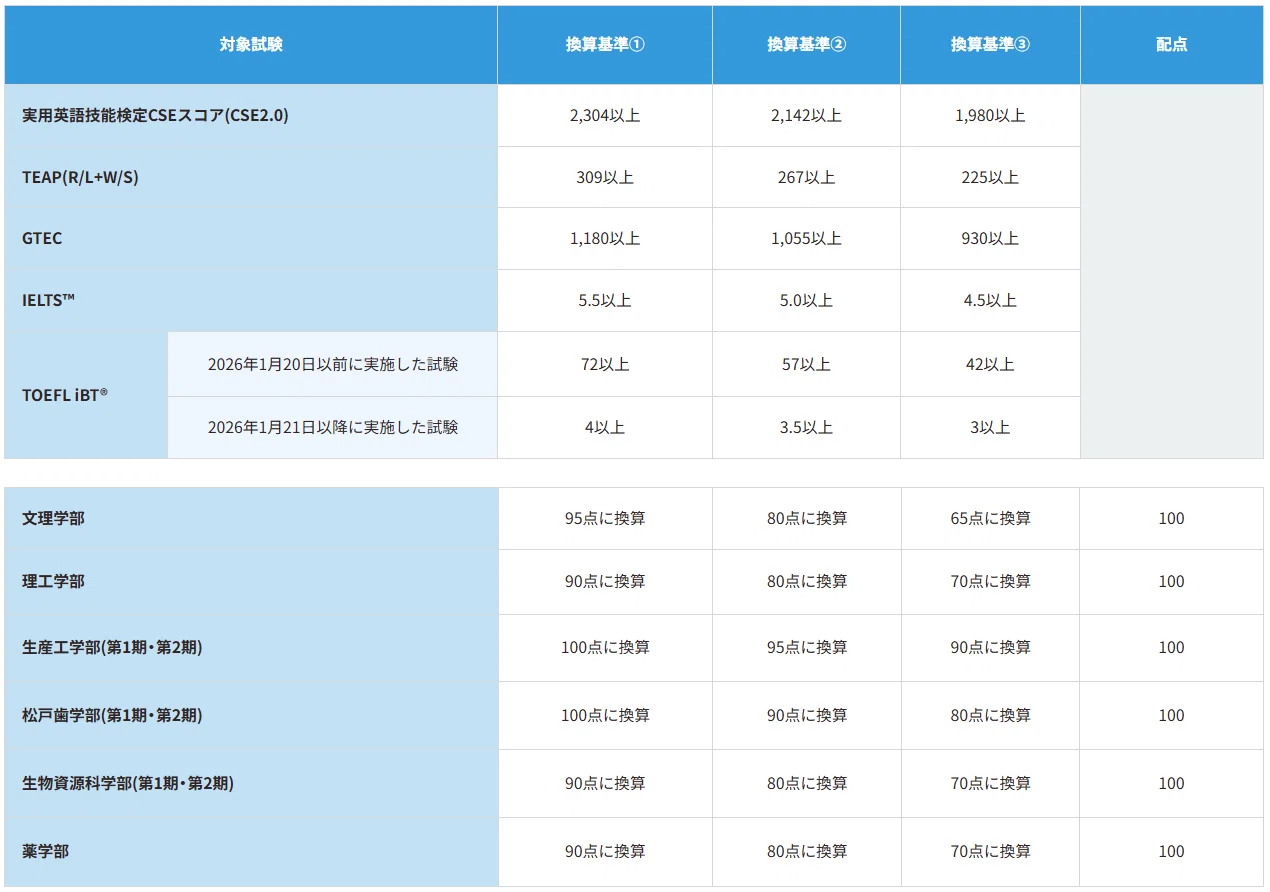Click the 90点に換算 cell for 生産工学部

[x=990, y=647]
